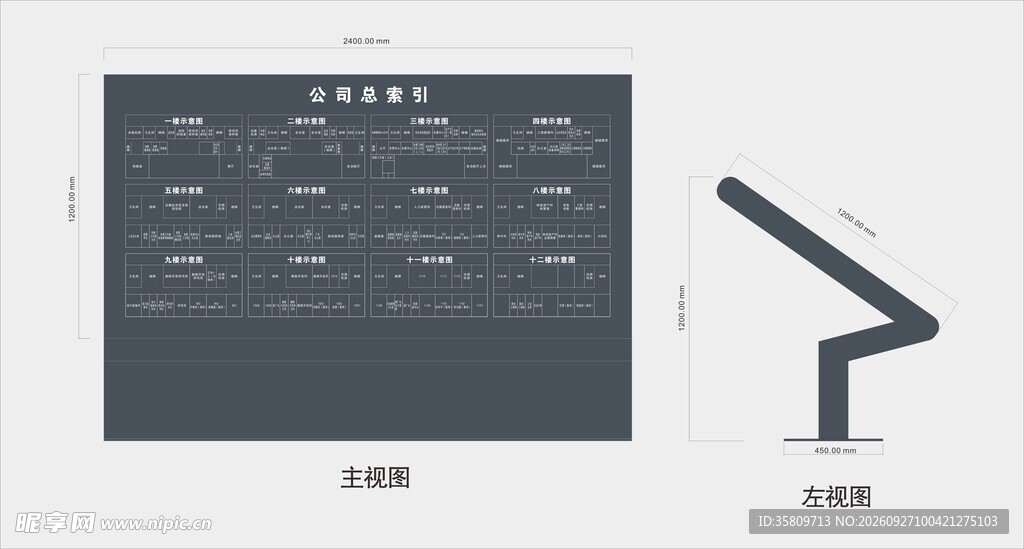The image size is (1024, 549).
Task: Click the 六楼示意图 heading
Action: click(x=306, y=191)
